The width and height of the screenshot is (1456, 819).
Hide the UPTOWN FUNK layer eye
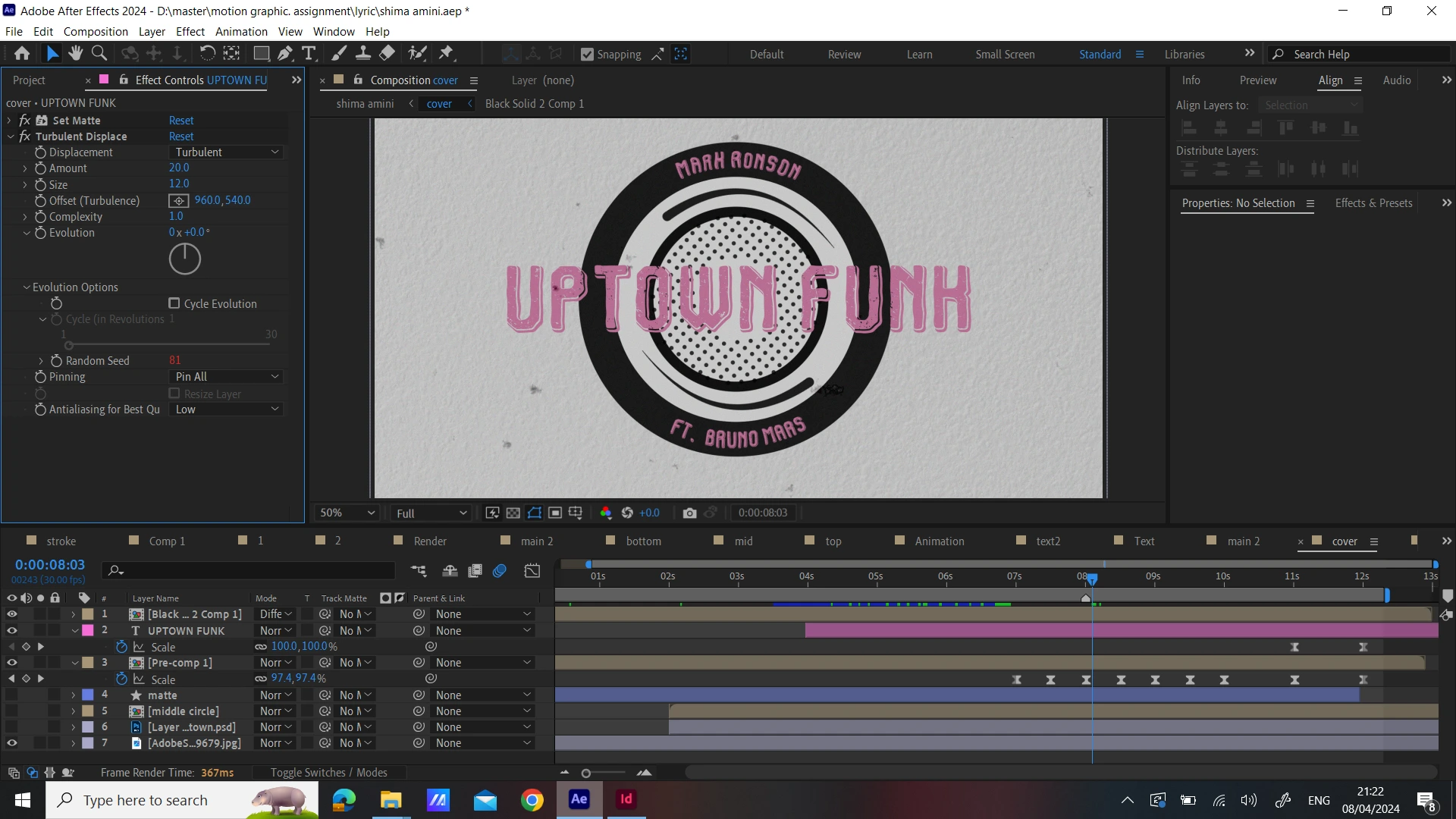pyautogui.click(x=12, y=631)
